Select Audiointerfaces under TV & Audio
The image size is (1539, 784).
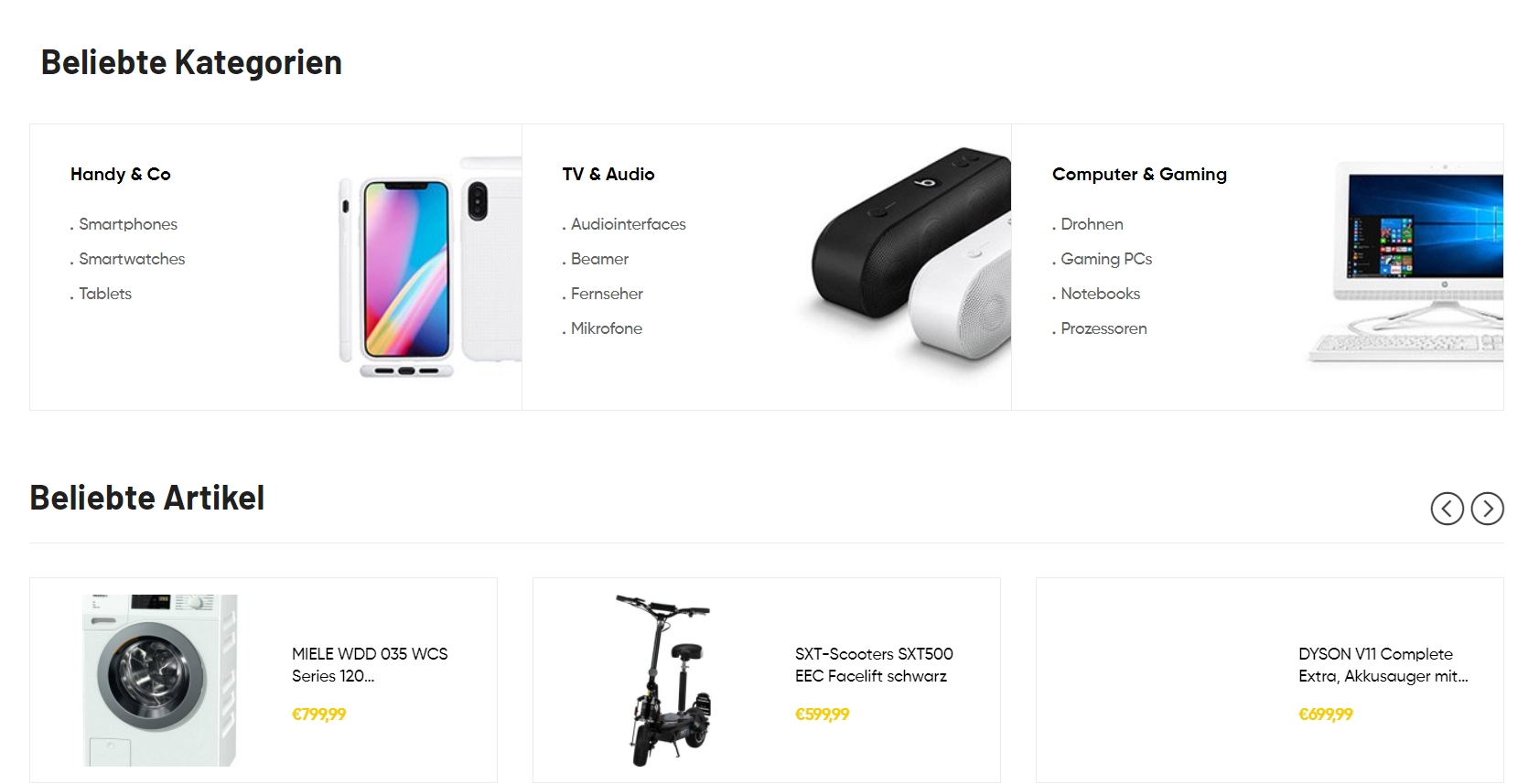pos(628,224)
